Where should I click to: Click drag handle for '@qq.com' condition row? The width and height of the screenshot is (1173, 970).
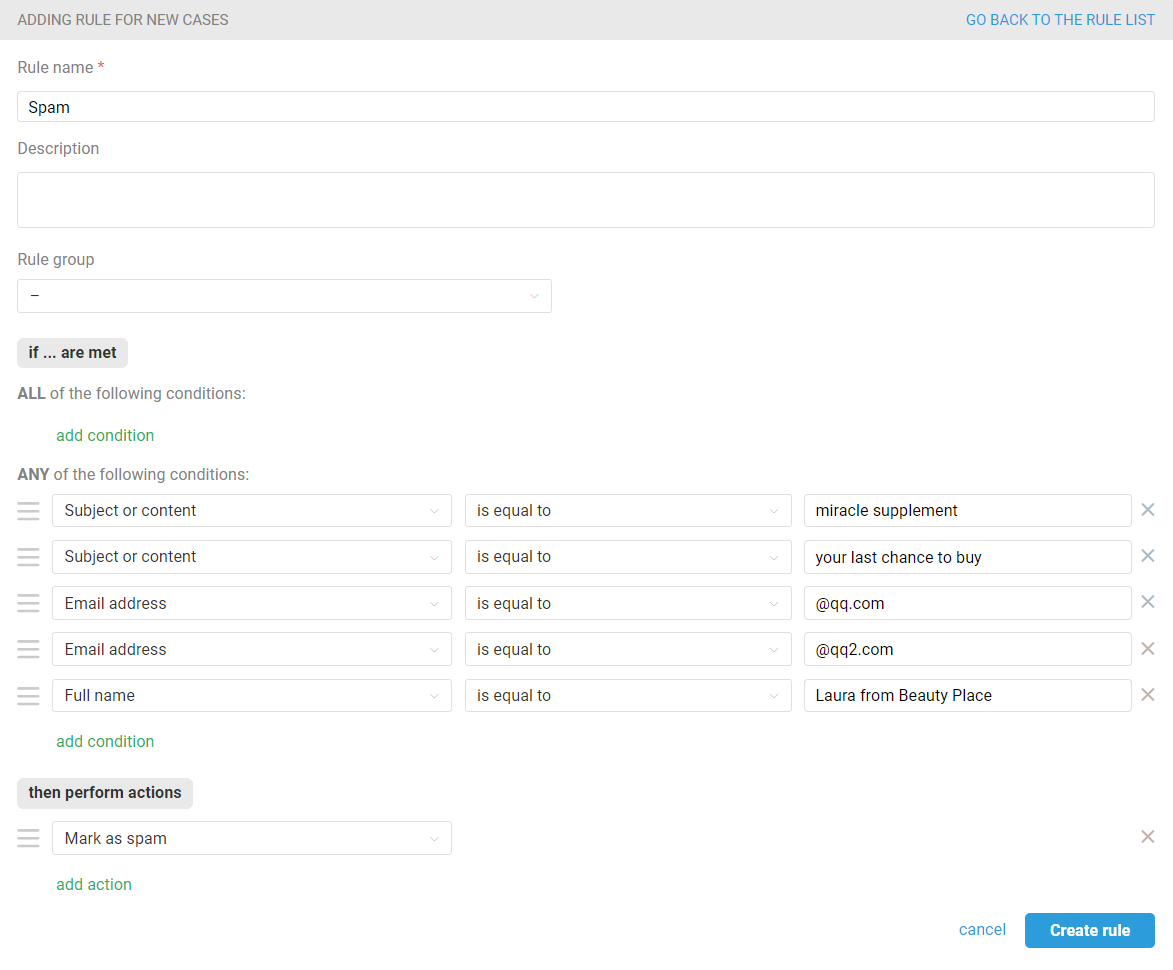coord(28,603)
